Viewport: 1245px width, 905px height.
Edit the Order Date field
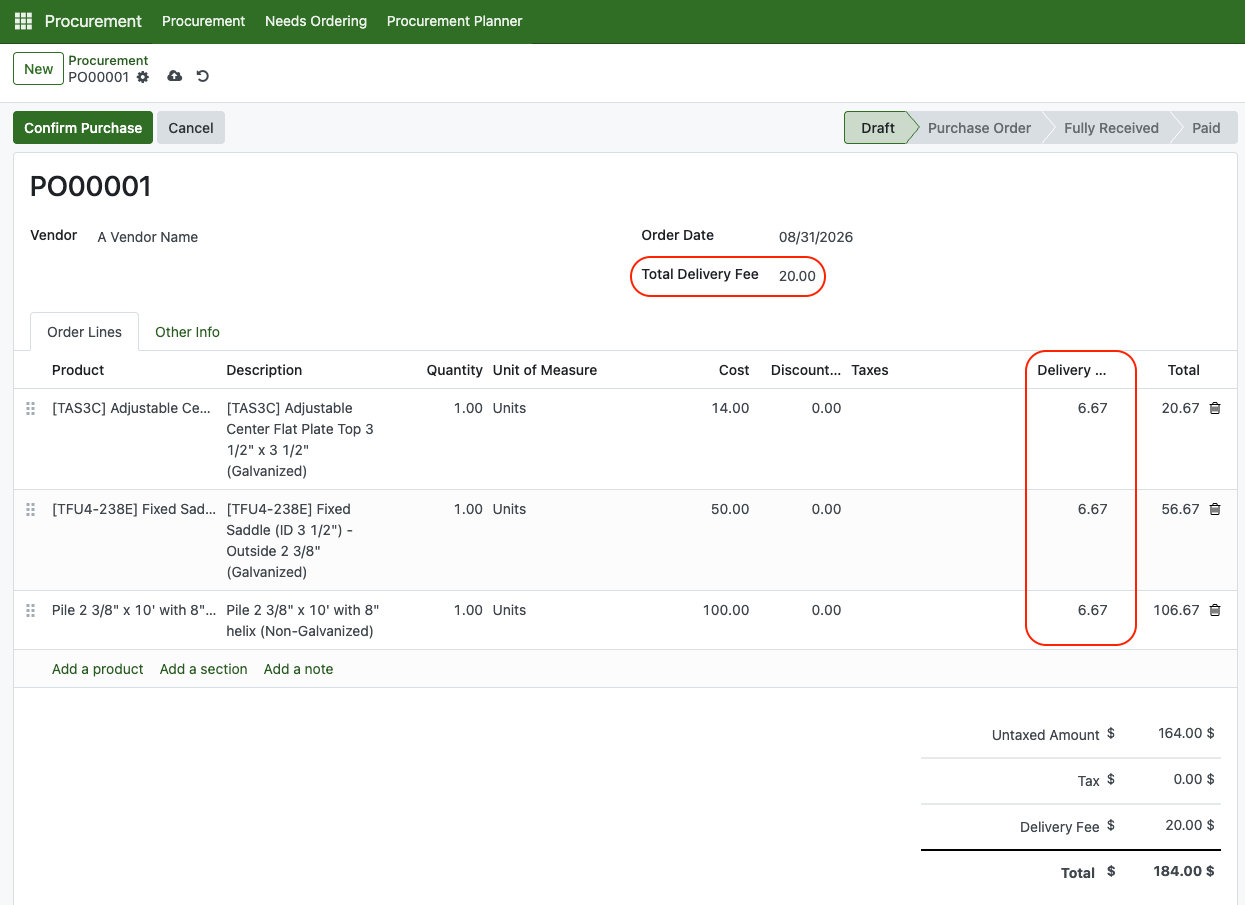(x=816, y=237)
